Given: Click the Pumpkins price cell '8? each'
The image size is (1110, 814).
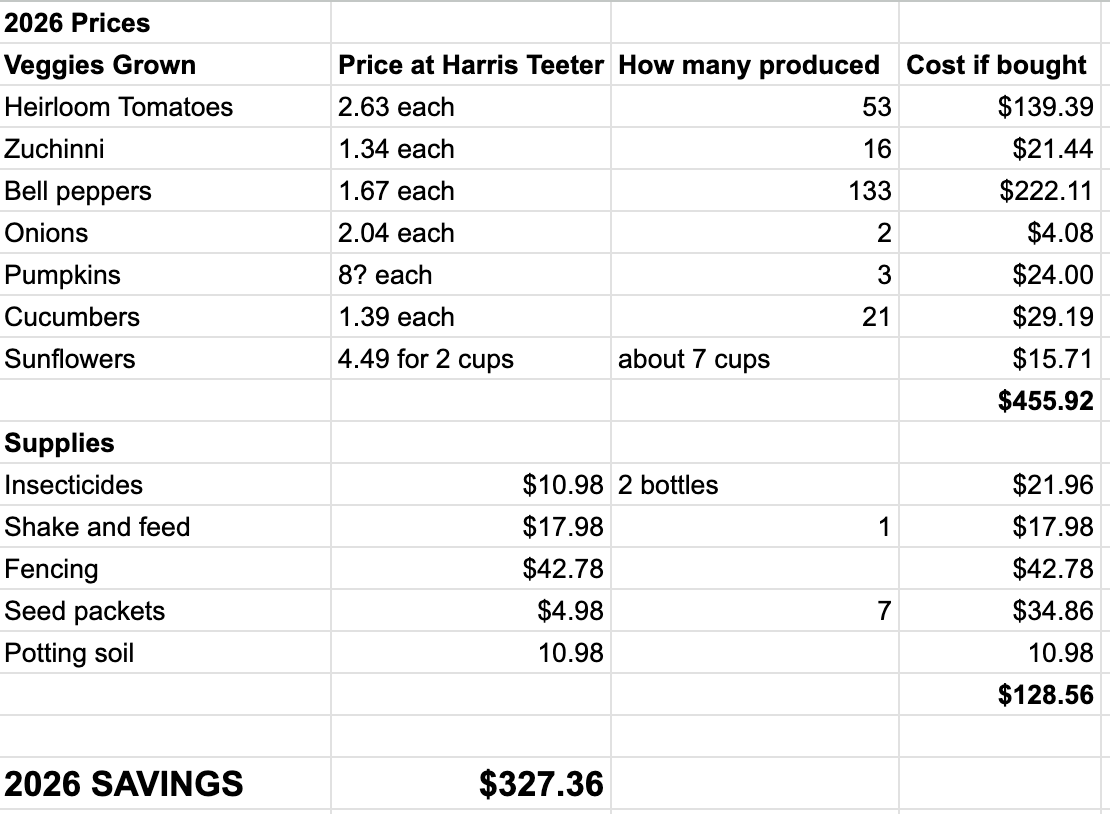Looking at the screenshot, I should click(471, 275).
